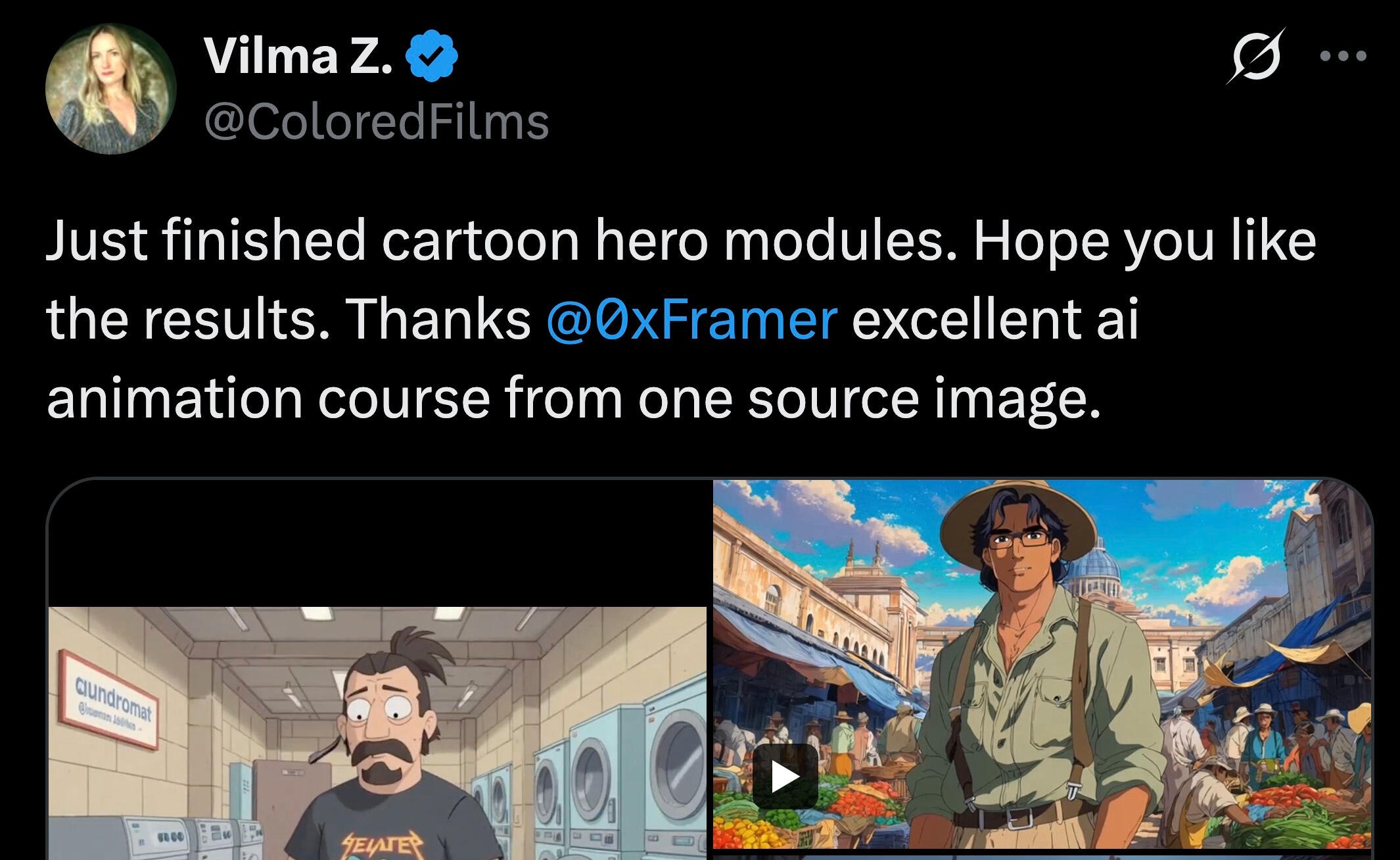
Task: Click the tweet text starting 'Just finished'
Action: (681, 241)
